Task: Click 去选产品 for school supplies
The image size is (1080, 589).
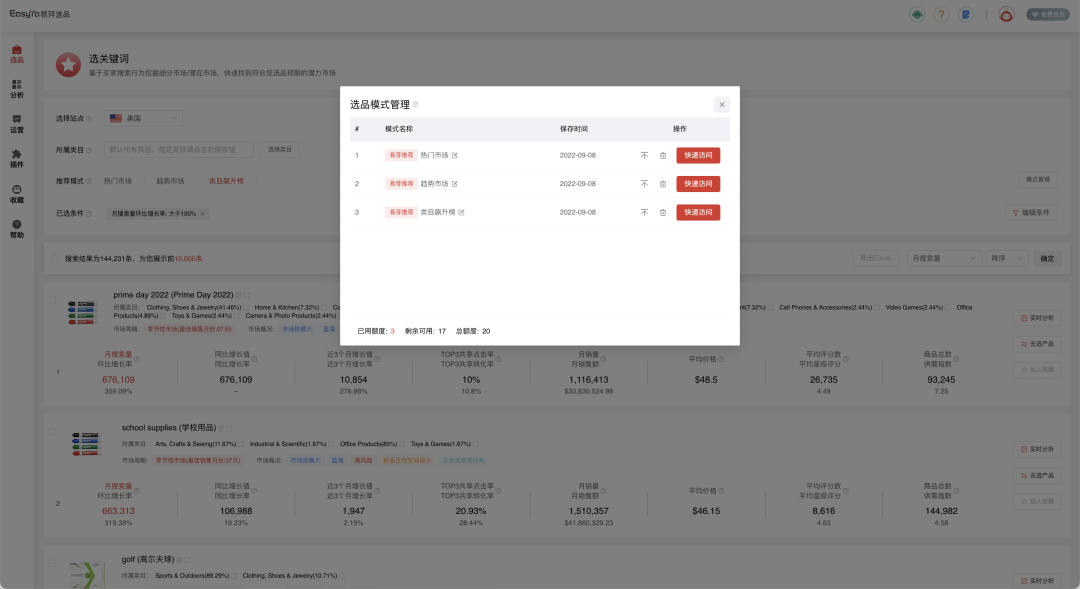Action: (1037, 475)
